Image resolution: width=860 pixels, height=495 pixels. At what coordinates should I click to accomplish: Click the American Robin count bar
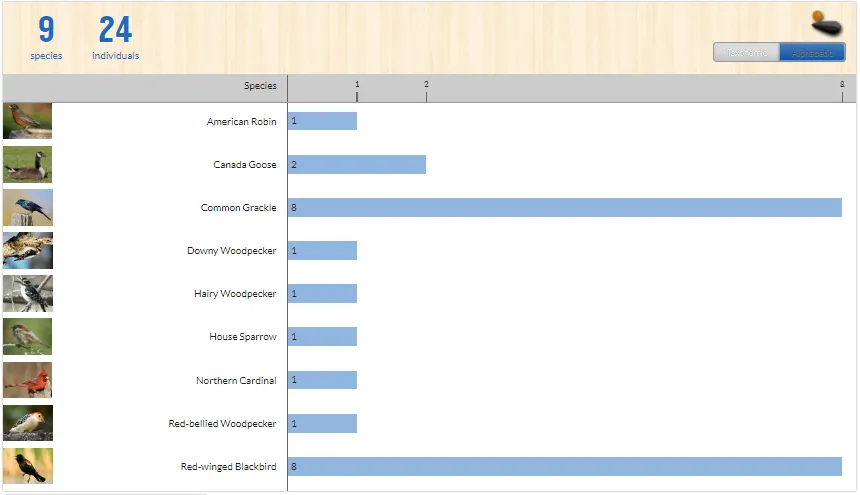[322, 121]
